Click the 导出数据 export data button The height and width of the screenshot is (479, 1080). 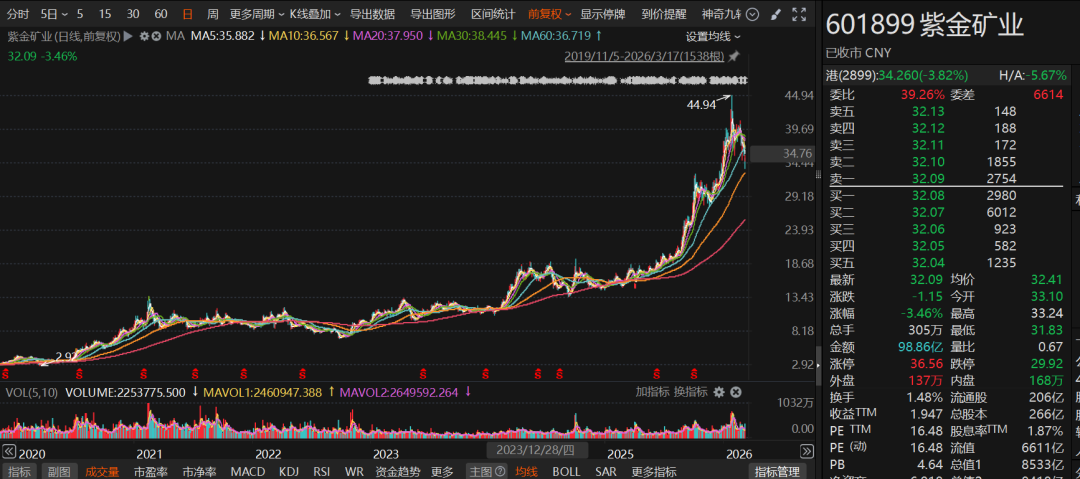point(372,15)
